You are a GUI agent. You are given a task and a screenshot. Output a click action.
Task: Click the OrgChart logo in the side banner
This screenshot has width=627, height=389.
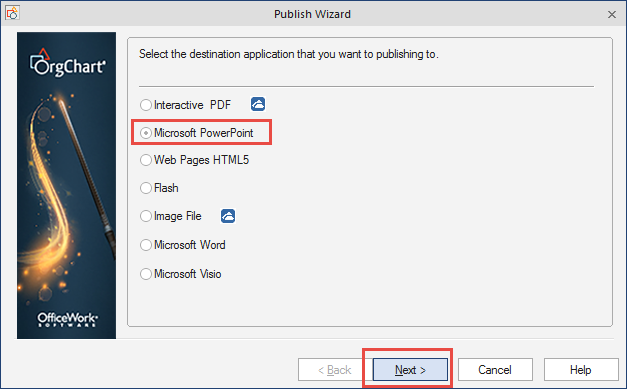point(68,63)
